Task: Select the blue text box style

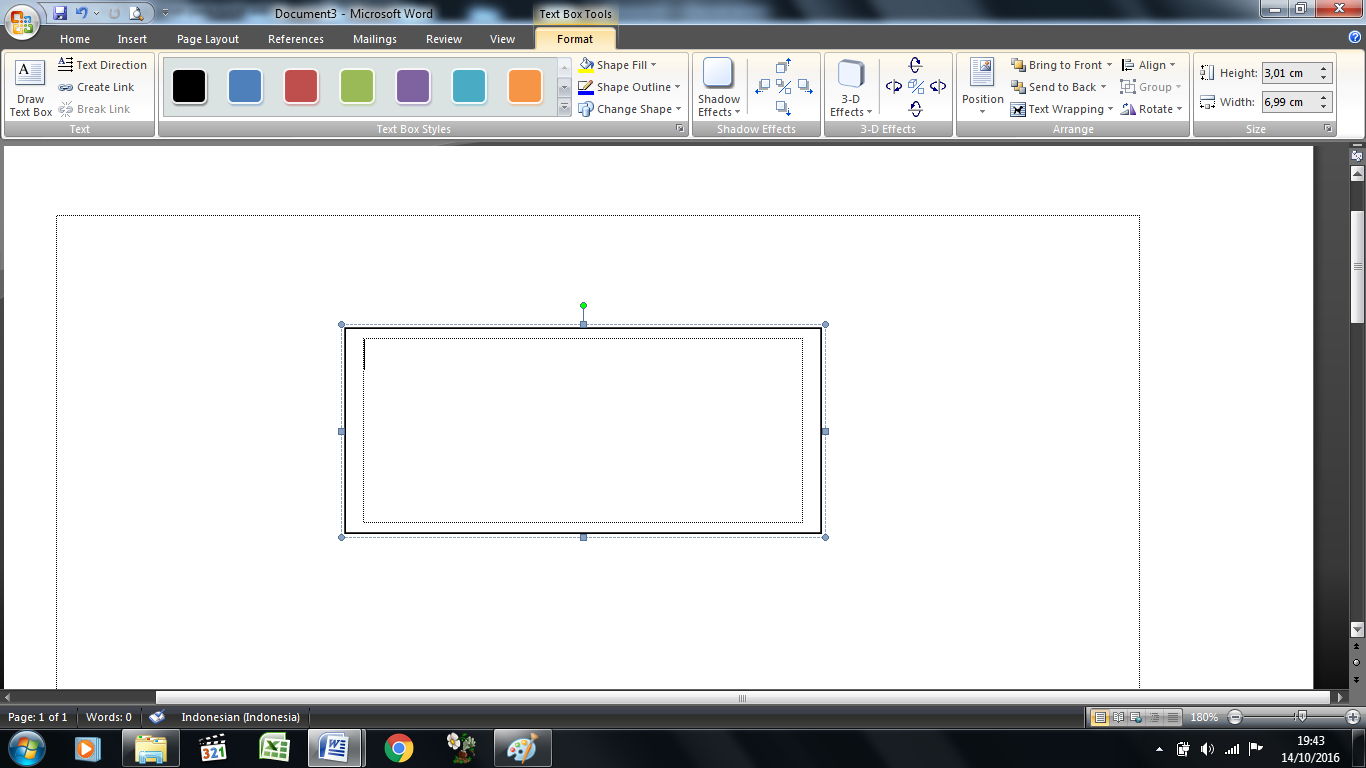Action: (245, 87)
